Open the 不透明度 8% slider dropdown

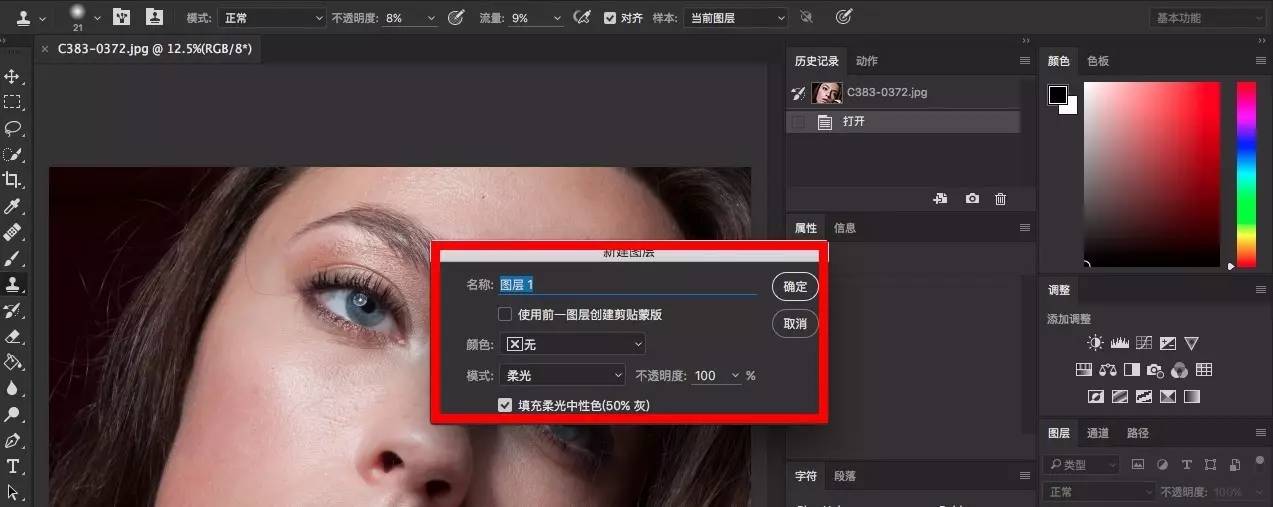click(431, 18)
